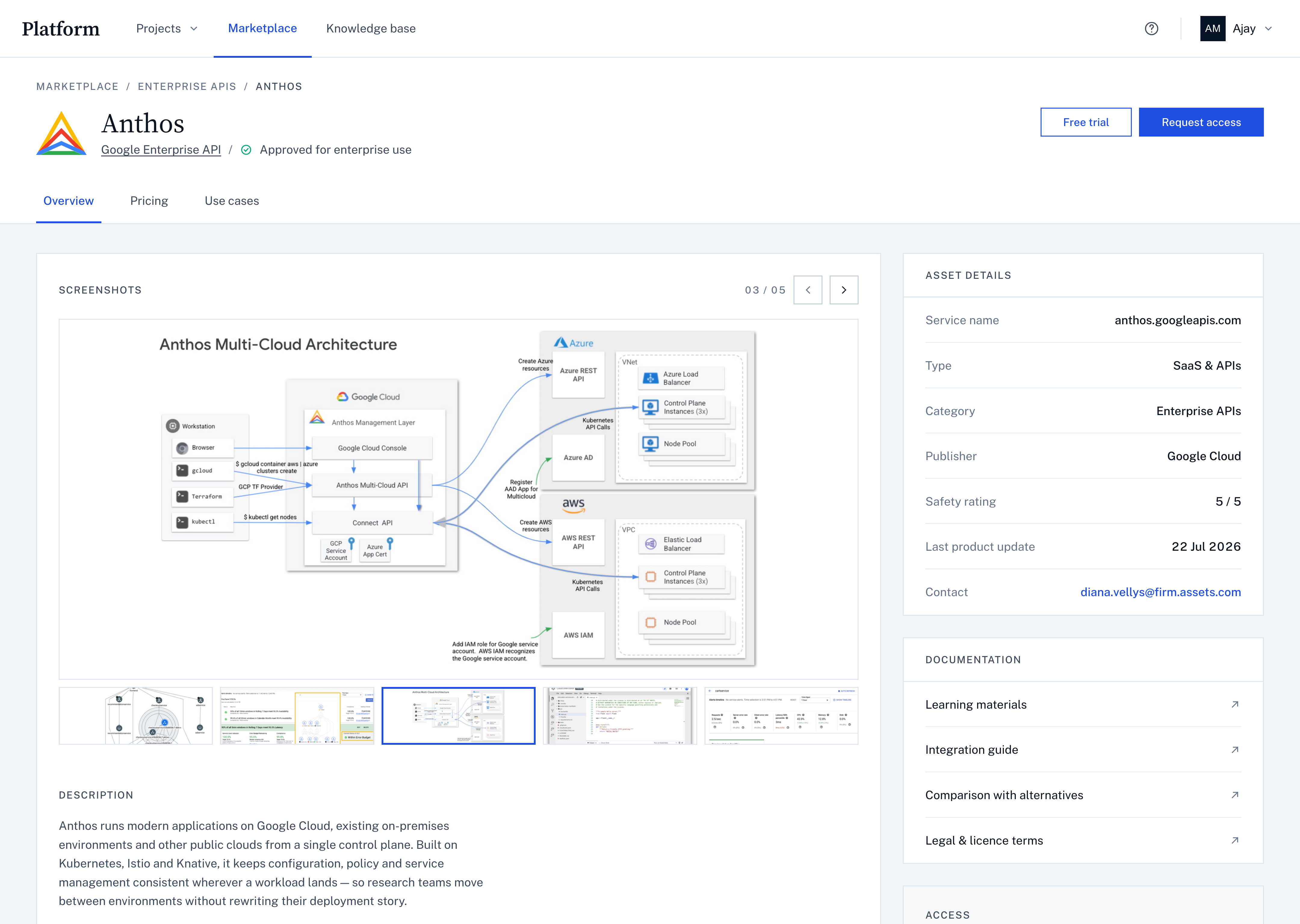Click the 03 / 05 screenshot counter
Screen dimensions: 1300x924
(x=765, y=290)
